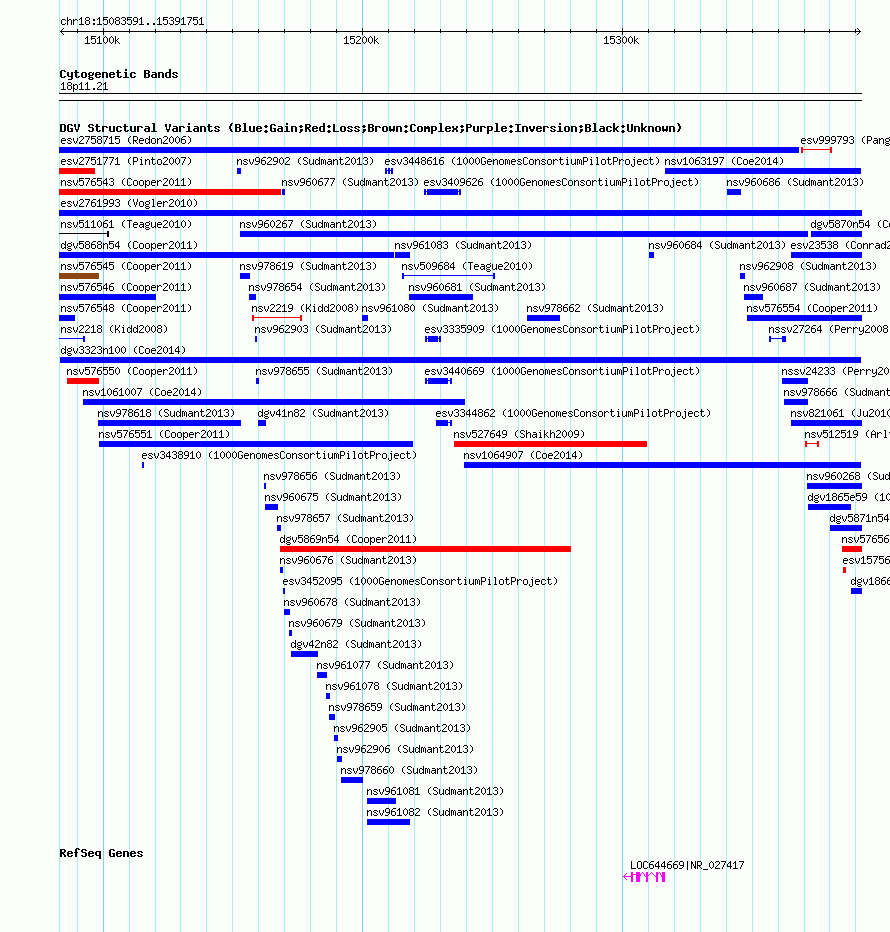The width and height of the screenshot is (890, 932).
Task: Click dgv42n82 (Sudmant2013) variant label
Action: click(x=356, y=644)
